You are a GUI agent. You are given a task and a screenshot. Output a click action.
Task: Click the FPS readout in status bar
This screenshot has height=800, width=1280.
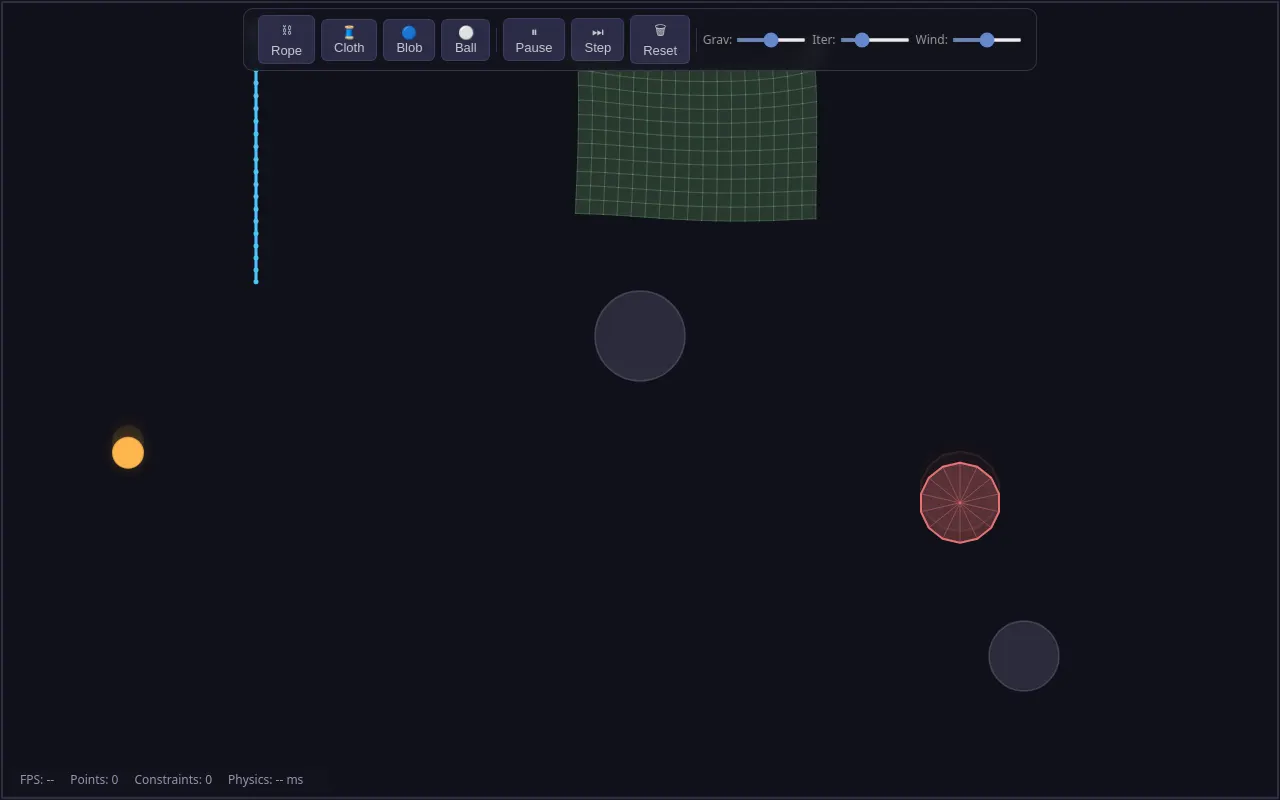[37, 780]
